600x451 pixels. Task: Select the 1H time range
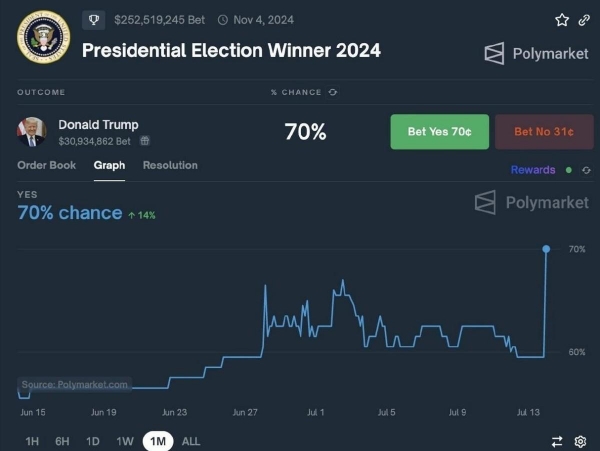coord(33,441)
